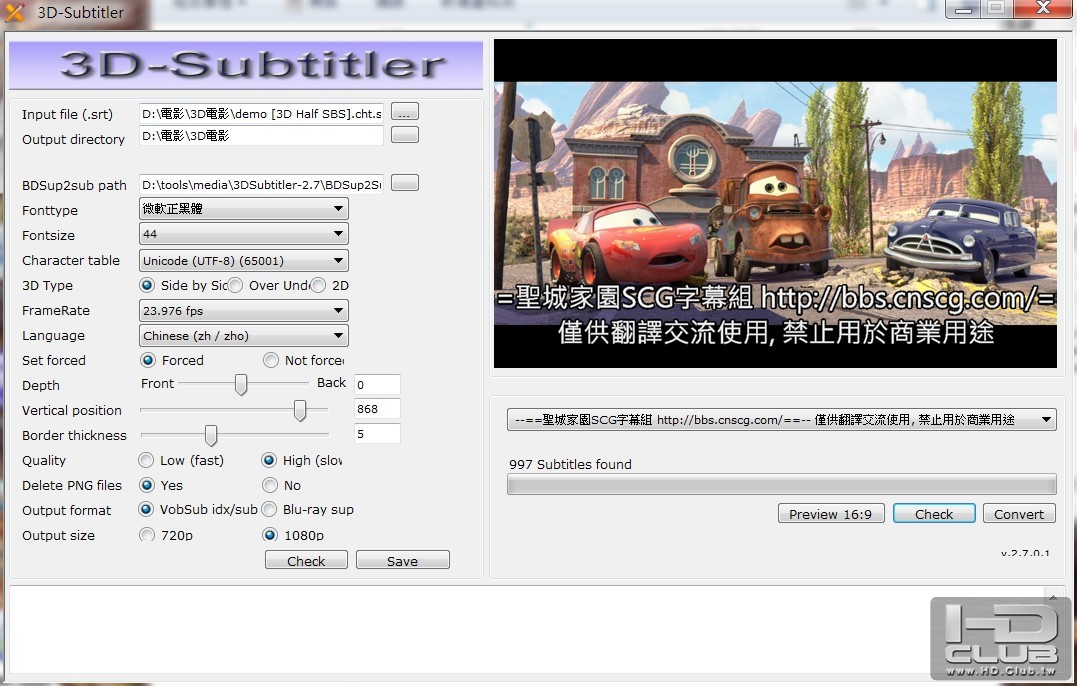Viewport: 1077px width, 686px height.
Task: Select 2D type radio button
Action: 317,285
